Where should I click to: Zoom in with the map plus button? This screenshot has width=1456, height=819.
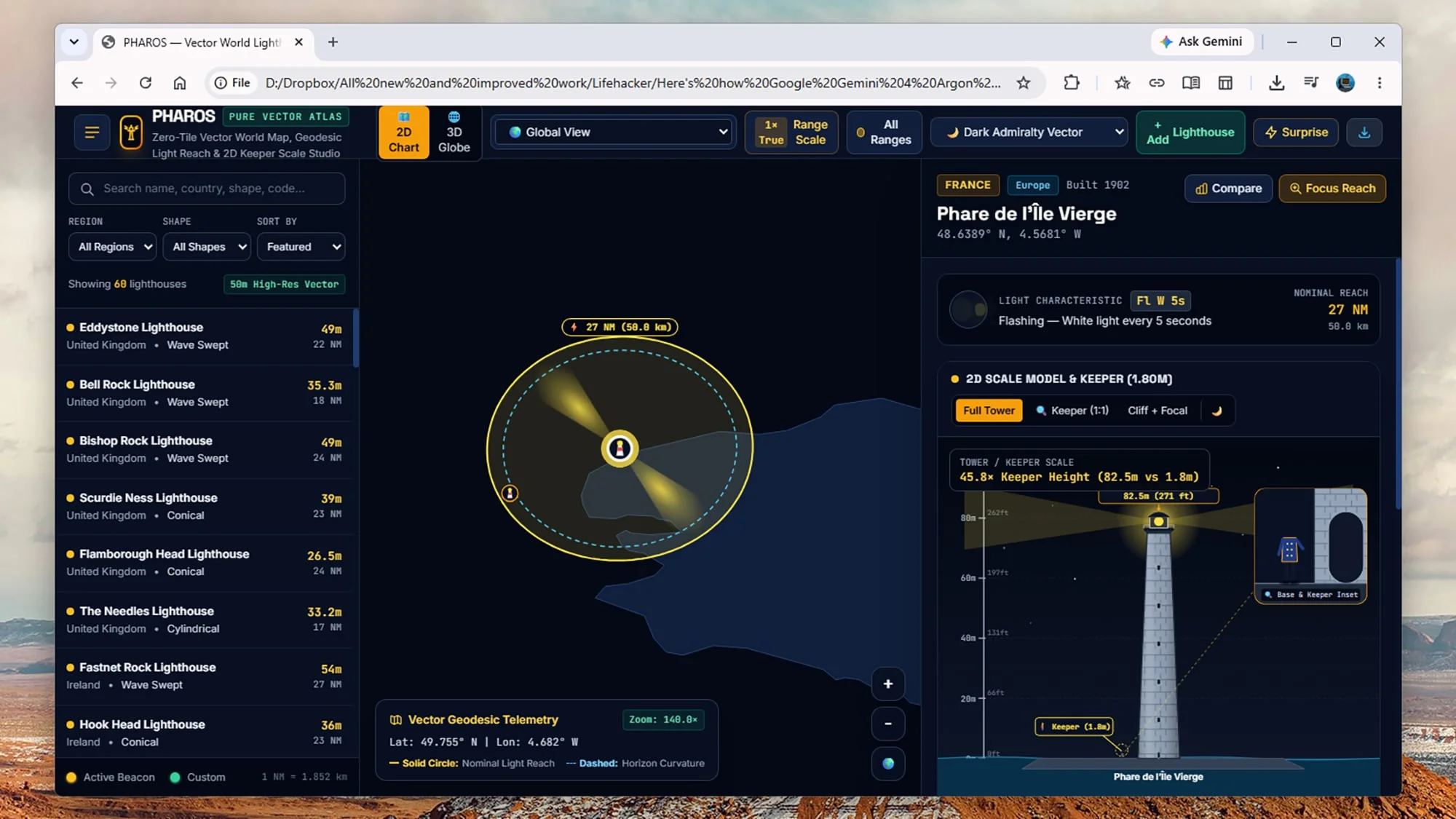coord(888,684)
